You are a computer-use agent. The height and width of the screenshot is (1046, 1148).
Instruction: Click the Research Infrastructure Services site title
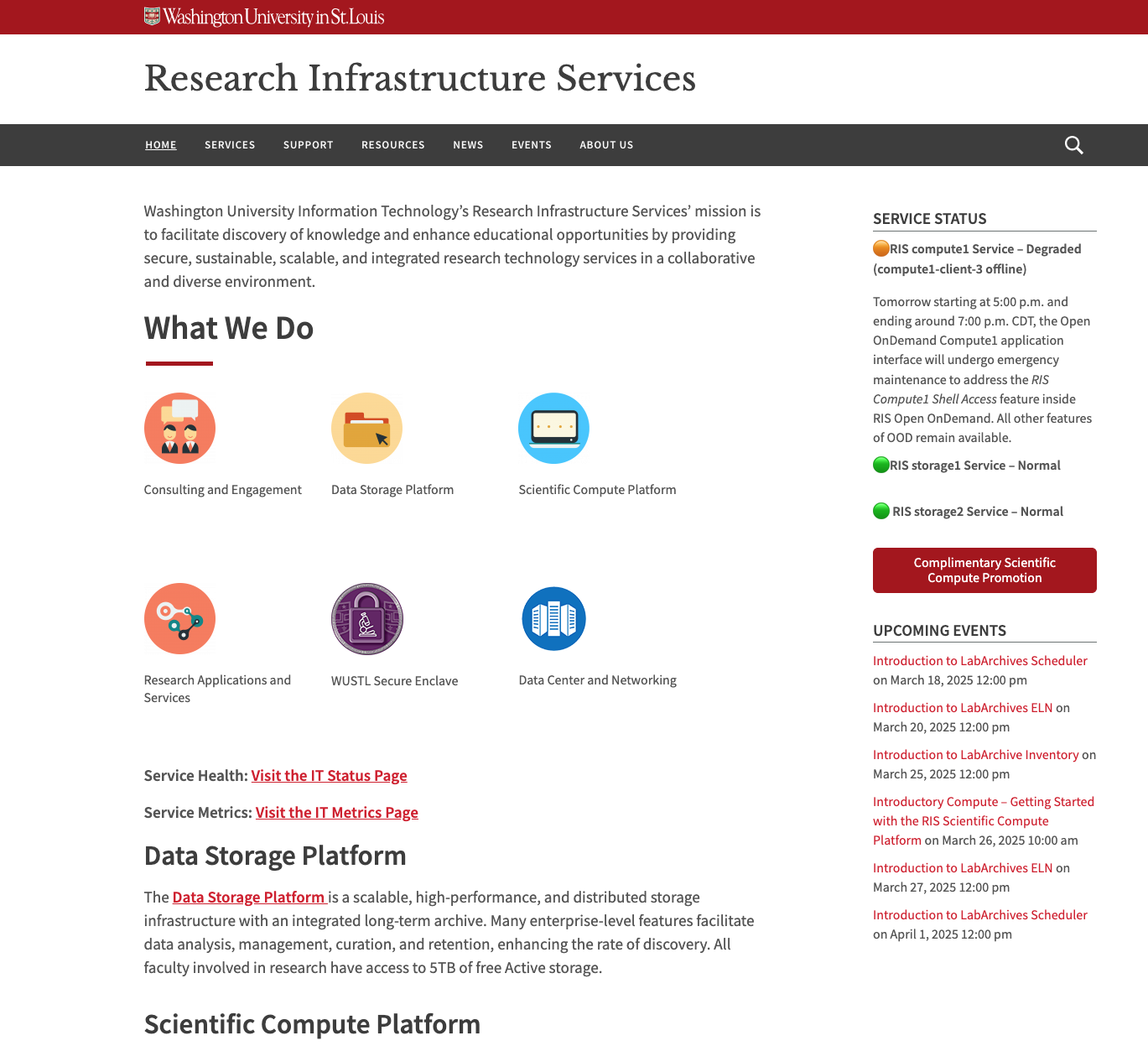tap(420, 79)
